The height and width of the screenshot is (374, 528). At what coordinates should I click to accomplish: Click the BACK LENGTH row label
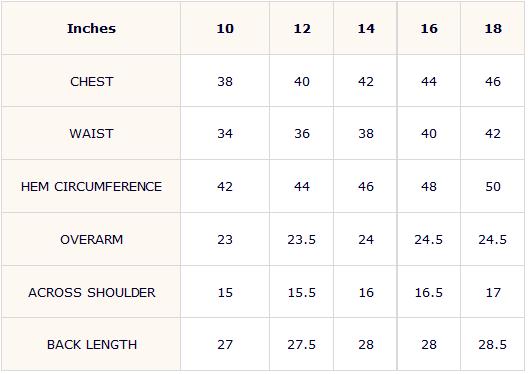pyautogui.click(x=92, y=345)
